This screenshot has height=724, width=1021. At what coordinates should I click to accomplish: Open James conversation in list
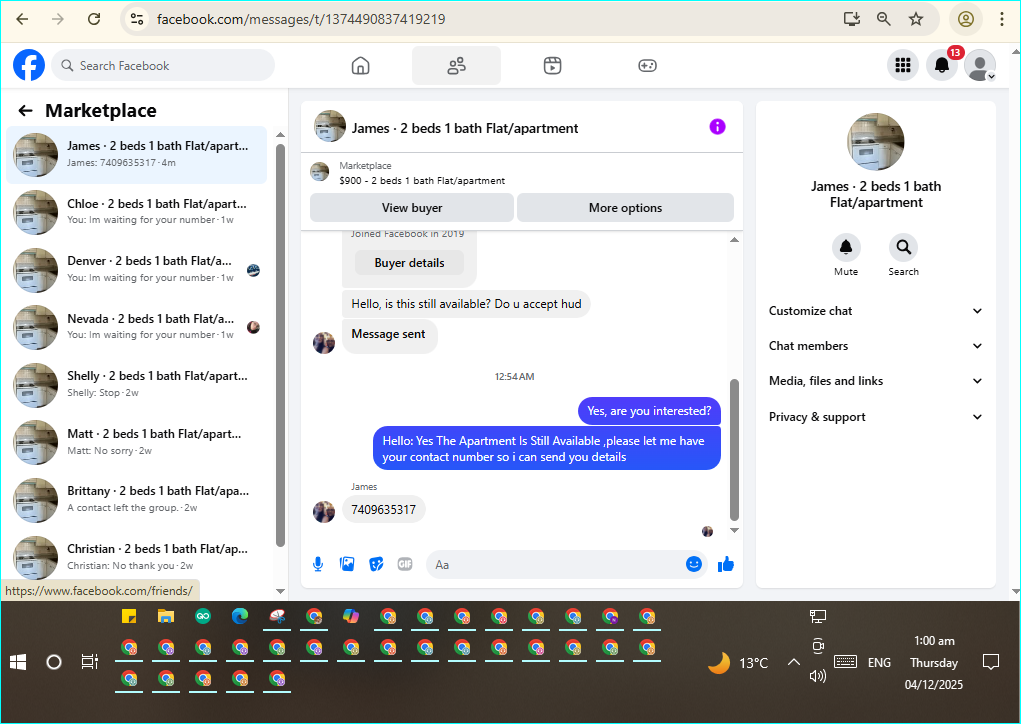pos(137,154)
